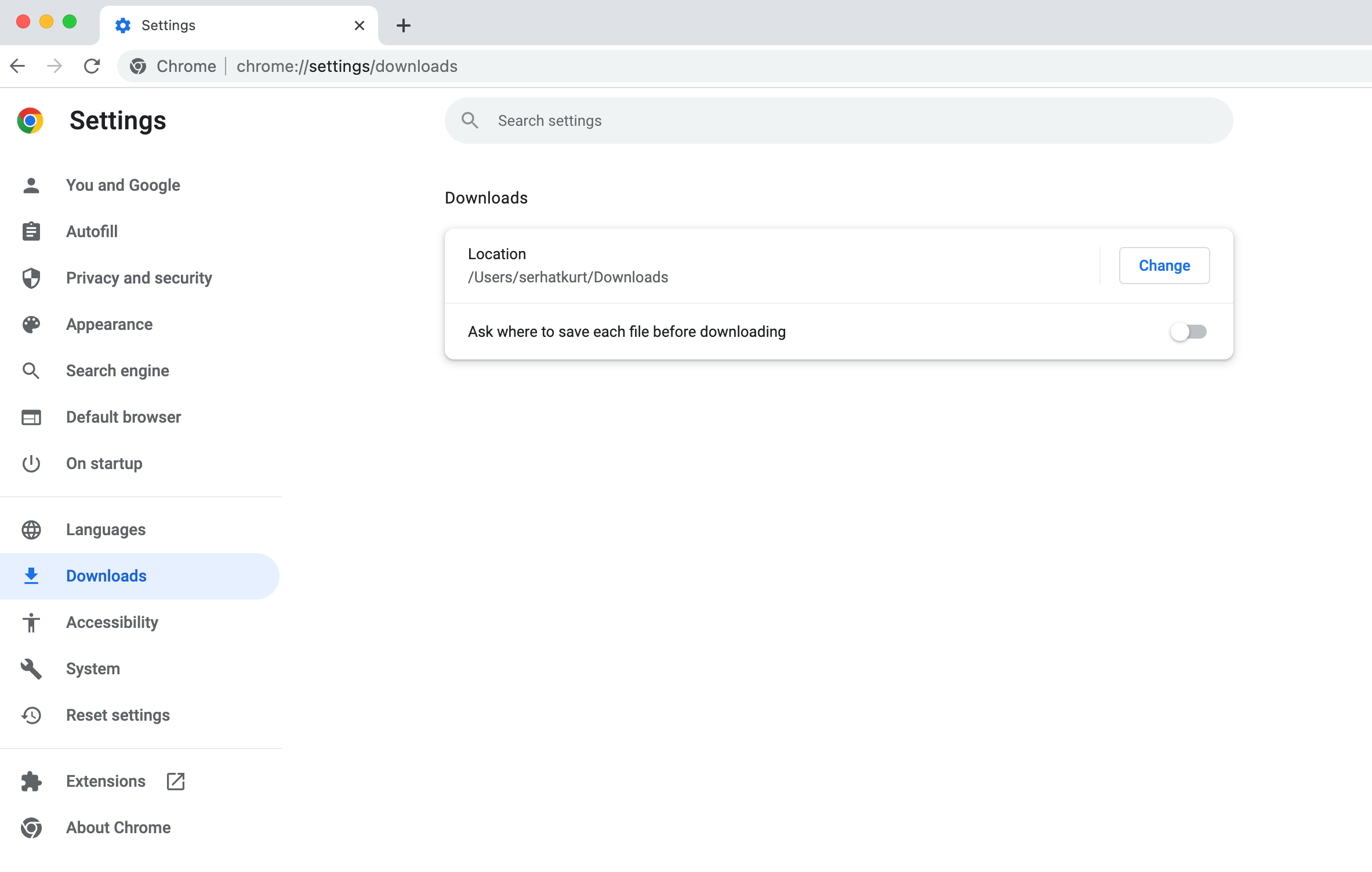The width and height of the screenshot is (1372, 872).
Task: Click the Search engine magnifier icon
Action: 31,371
